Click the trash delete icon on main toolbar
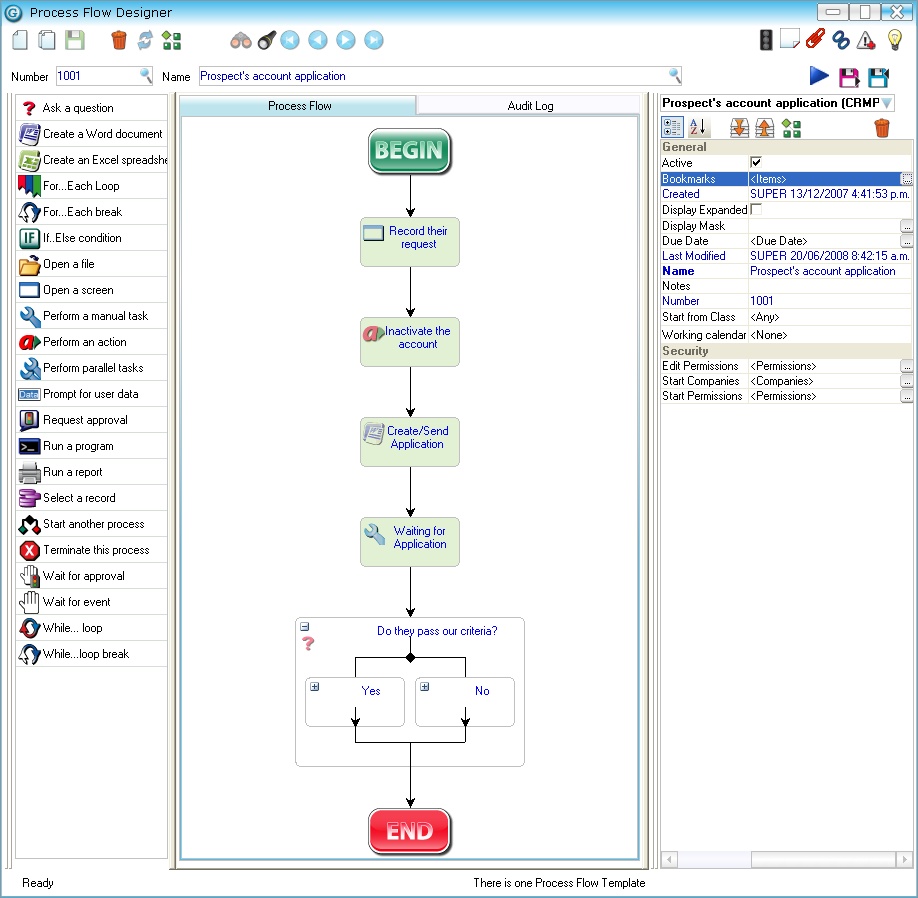 pos(117,40)
